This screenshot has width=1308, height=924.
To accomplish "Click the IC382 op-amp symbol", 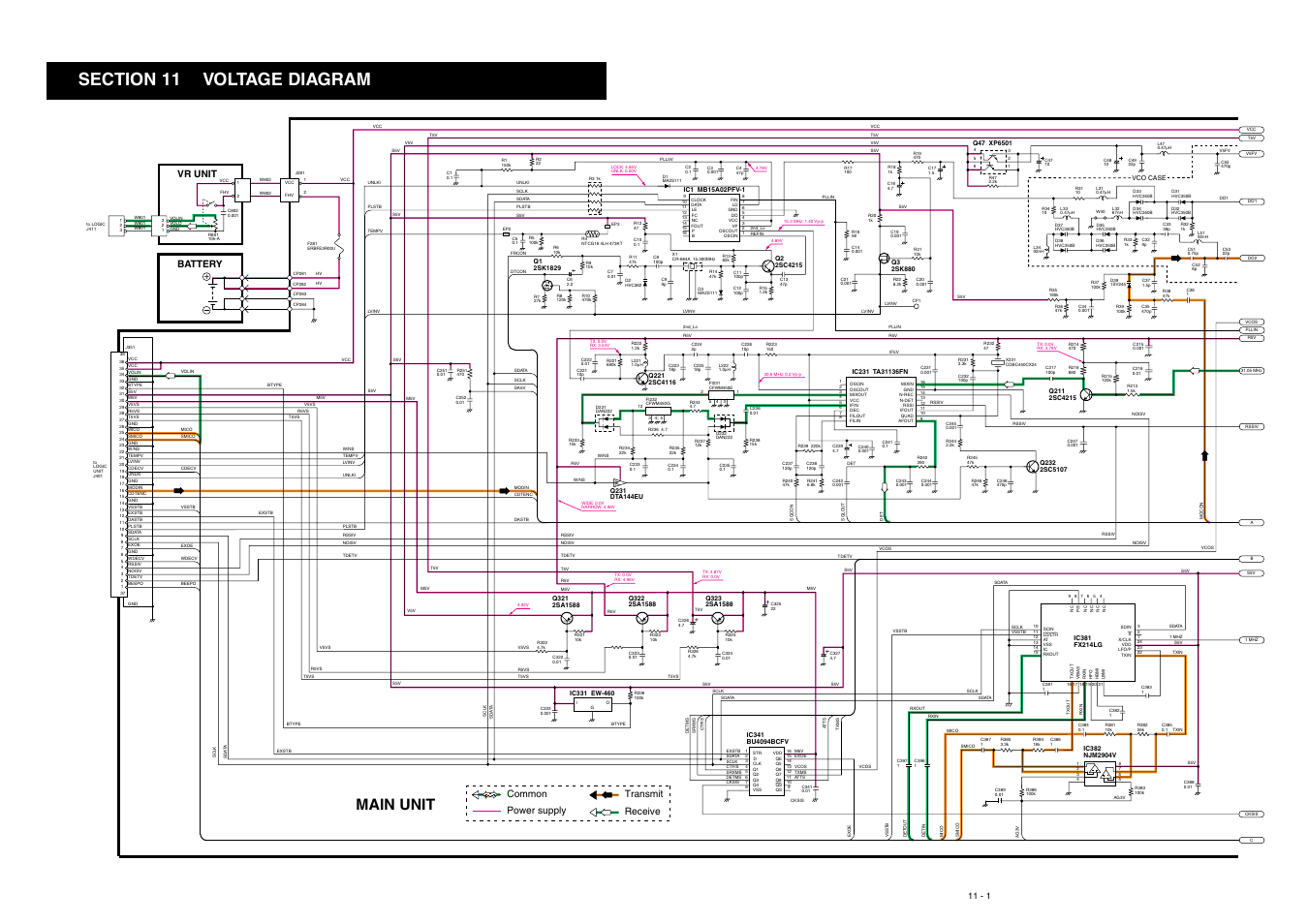I will [1099, 775].
